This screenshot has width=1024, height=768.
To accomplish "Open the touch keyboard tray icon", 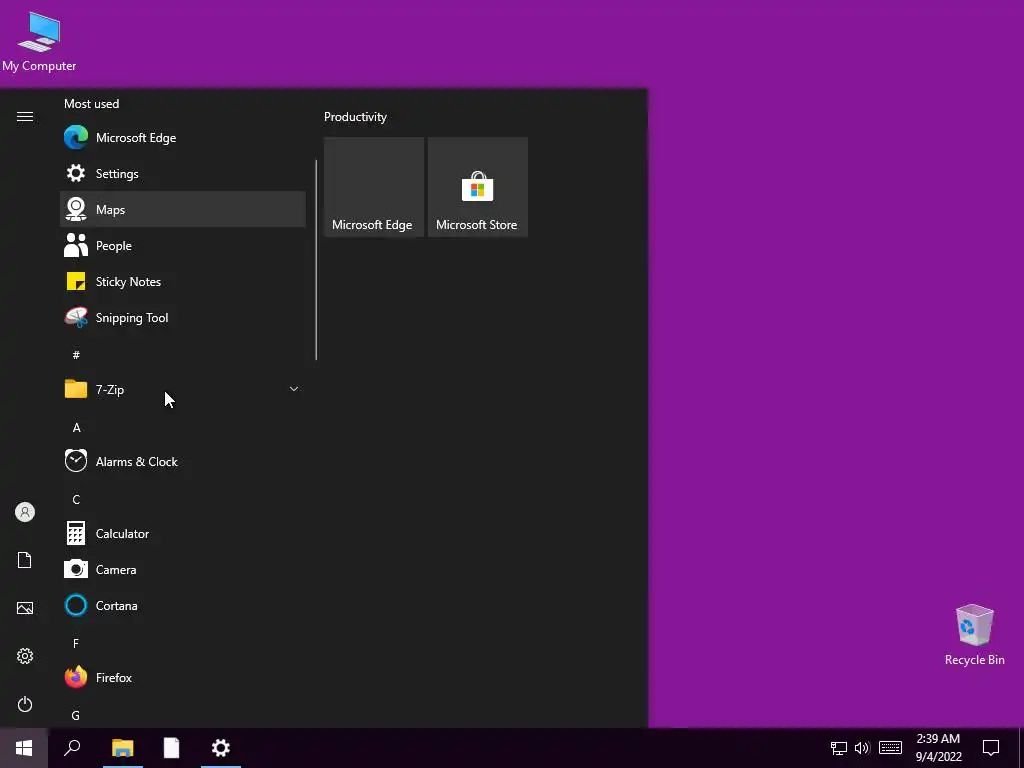I will 890,748.
